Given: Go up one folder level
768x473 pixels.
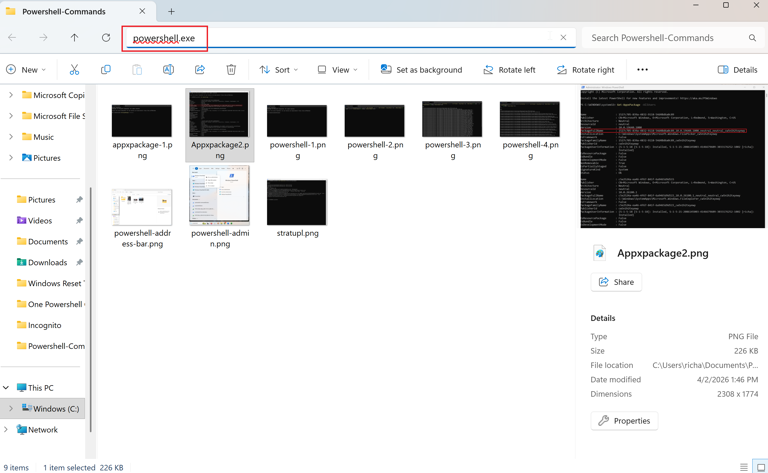Looking at the screenshot, I should point(74,38).
